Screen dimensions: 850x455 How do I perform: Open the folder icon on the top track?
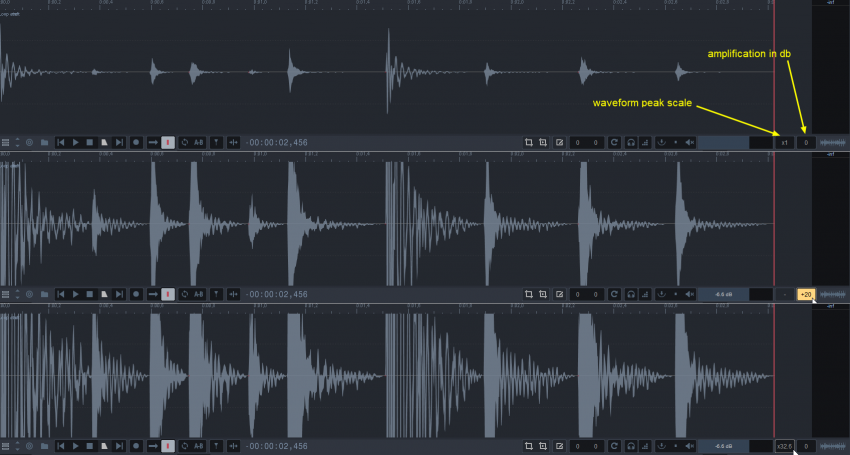click(x=44, y=143)
